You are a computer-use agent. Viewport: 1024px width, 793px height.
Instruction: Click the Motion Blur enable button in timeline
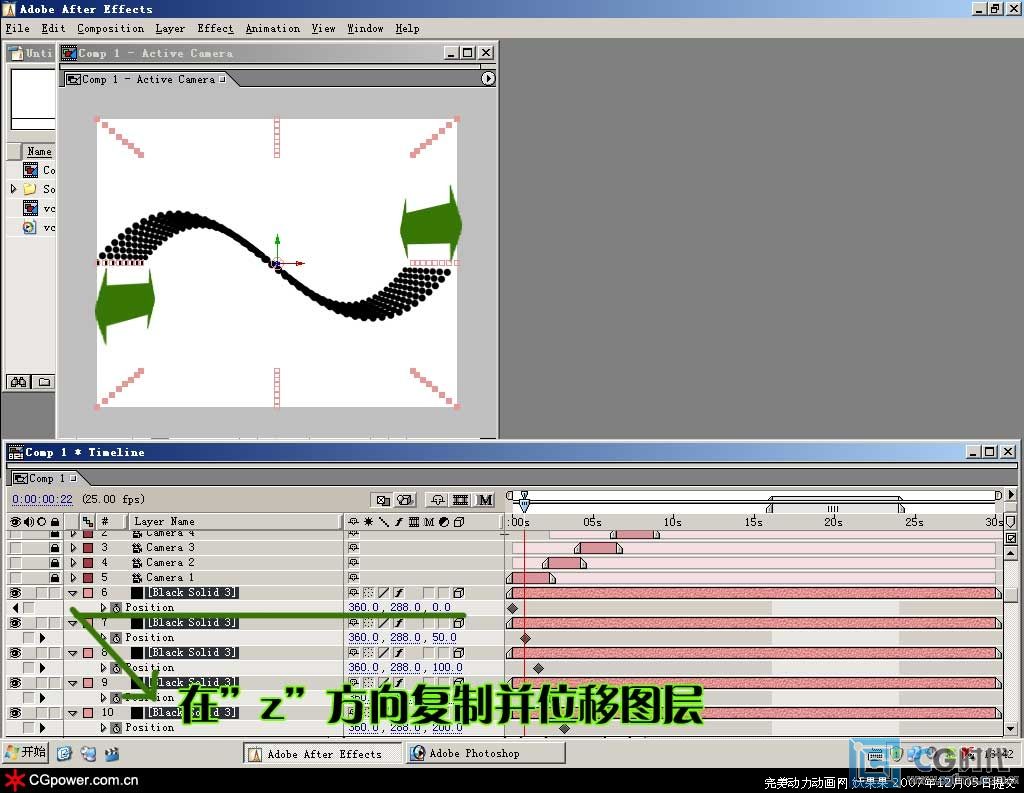point(485,500)
